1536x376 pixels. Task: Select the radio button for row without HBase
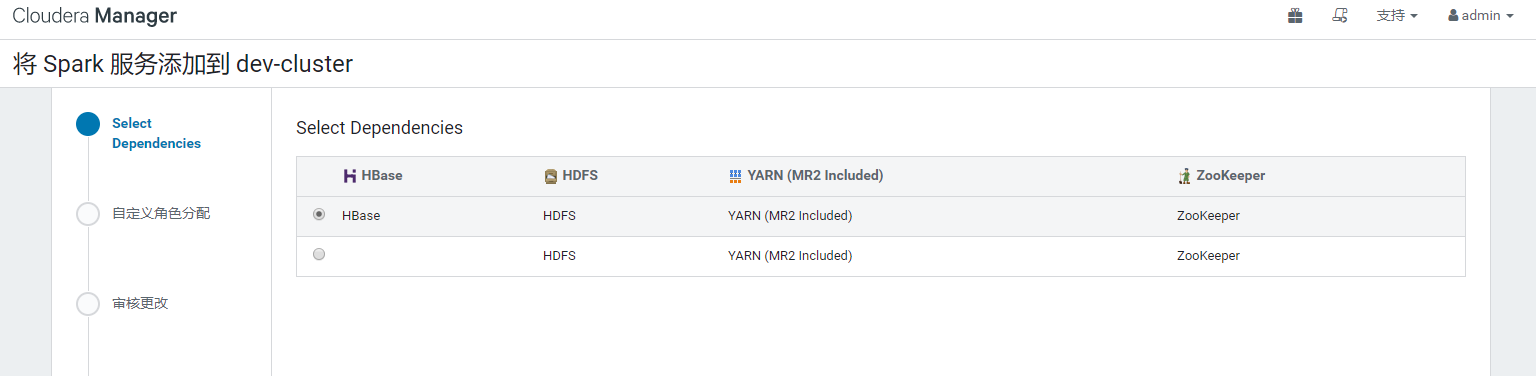319,254
